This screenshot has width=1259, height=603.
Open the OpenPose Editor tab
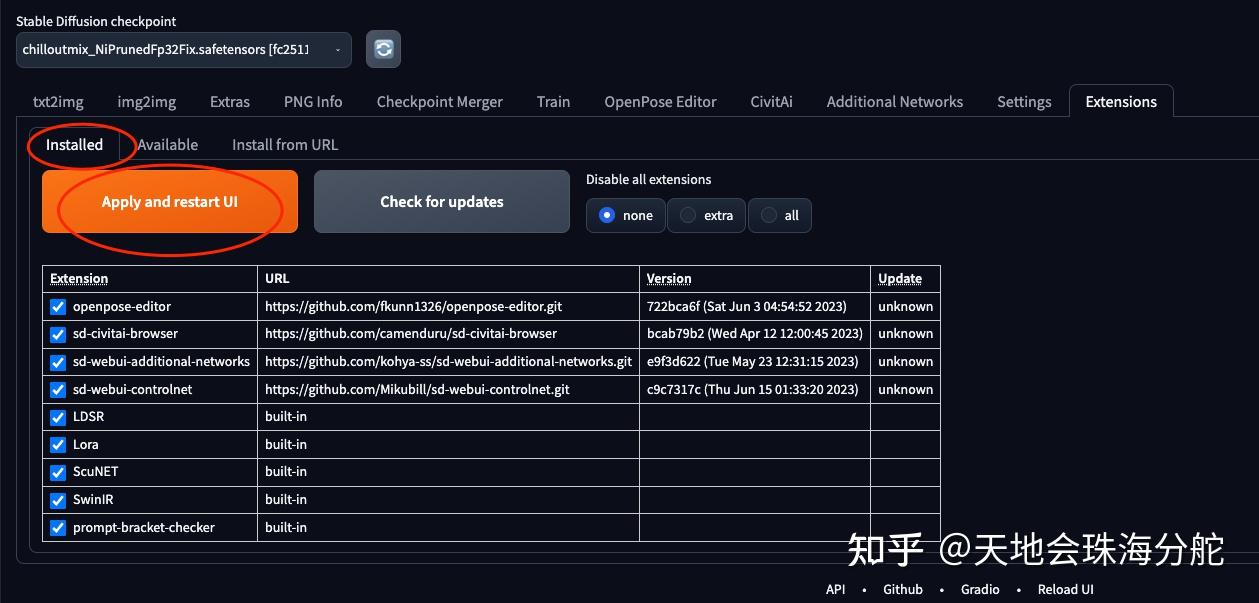click(660, 101)
